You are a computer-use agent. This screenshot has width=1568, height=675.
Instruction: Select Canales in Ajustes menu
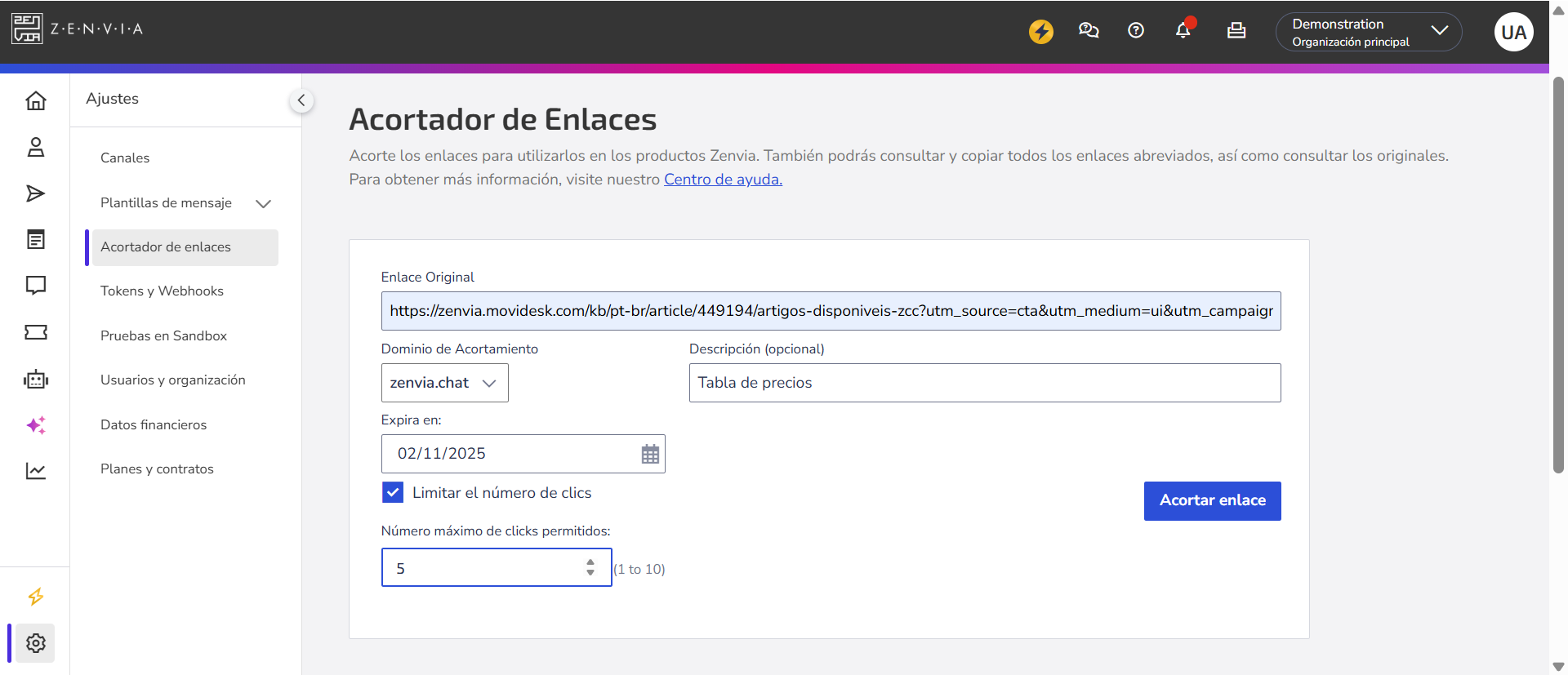[125, 158]
